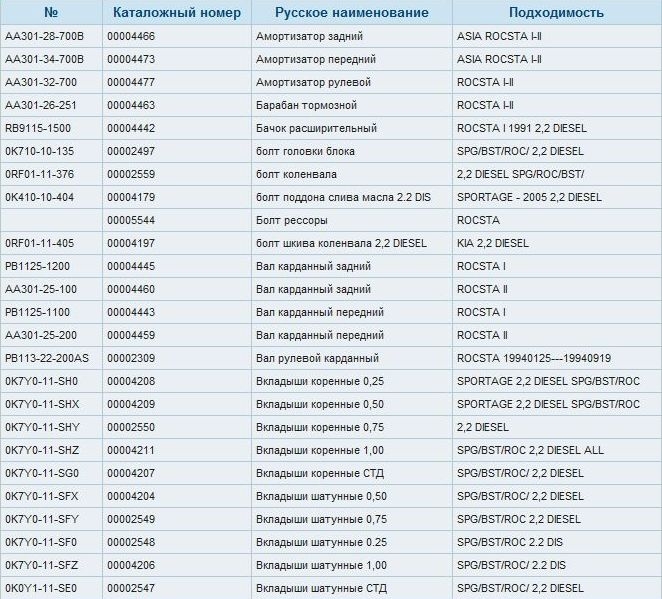Select "Вкладыши коренные 1,00" cell

pos(320,450)
